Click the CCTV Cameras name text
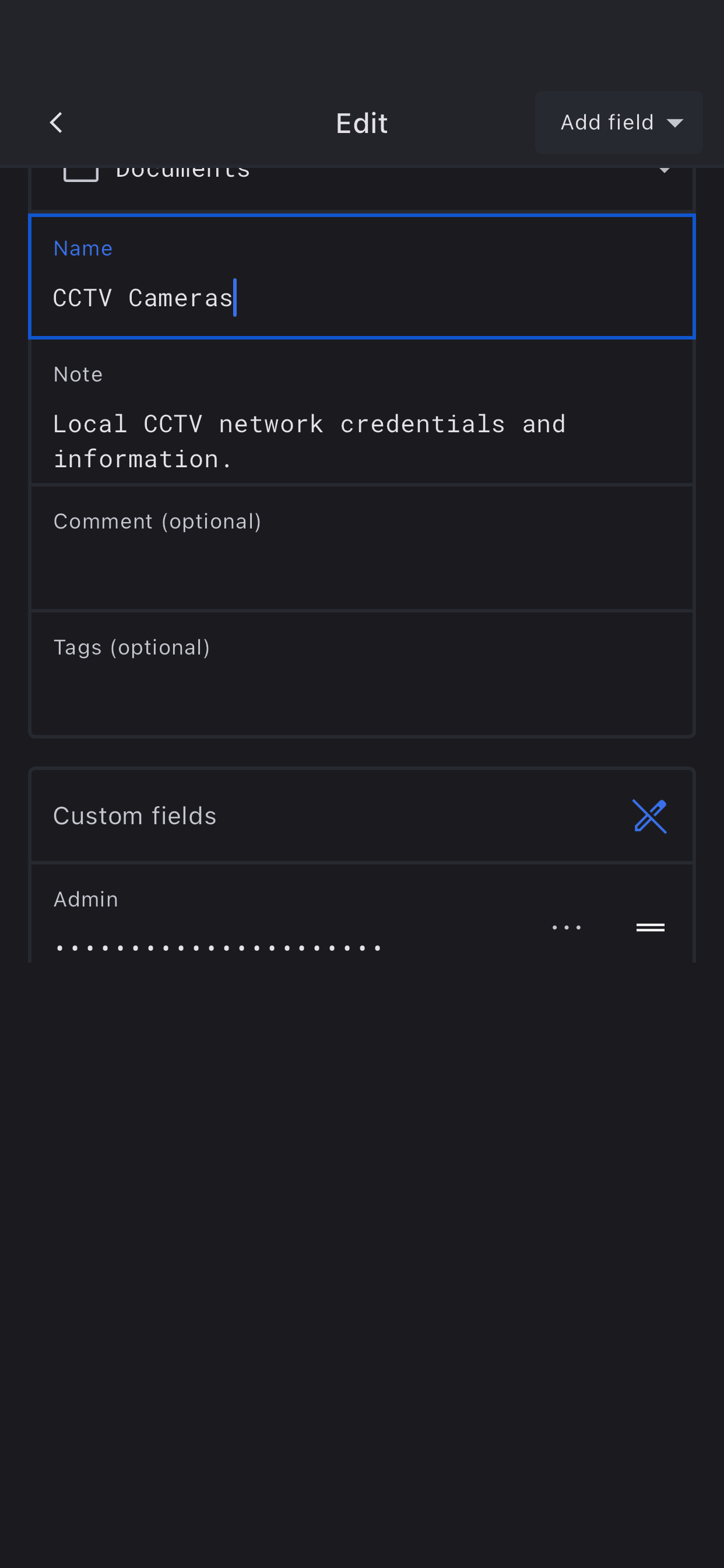 click(x=143, y=298)
